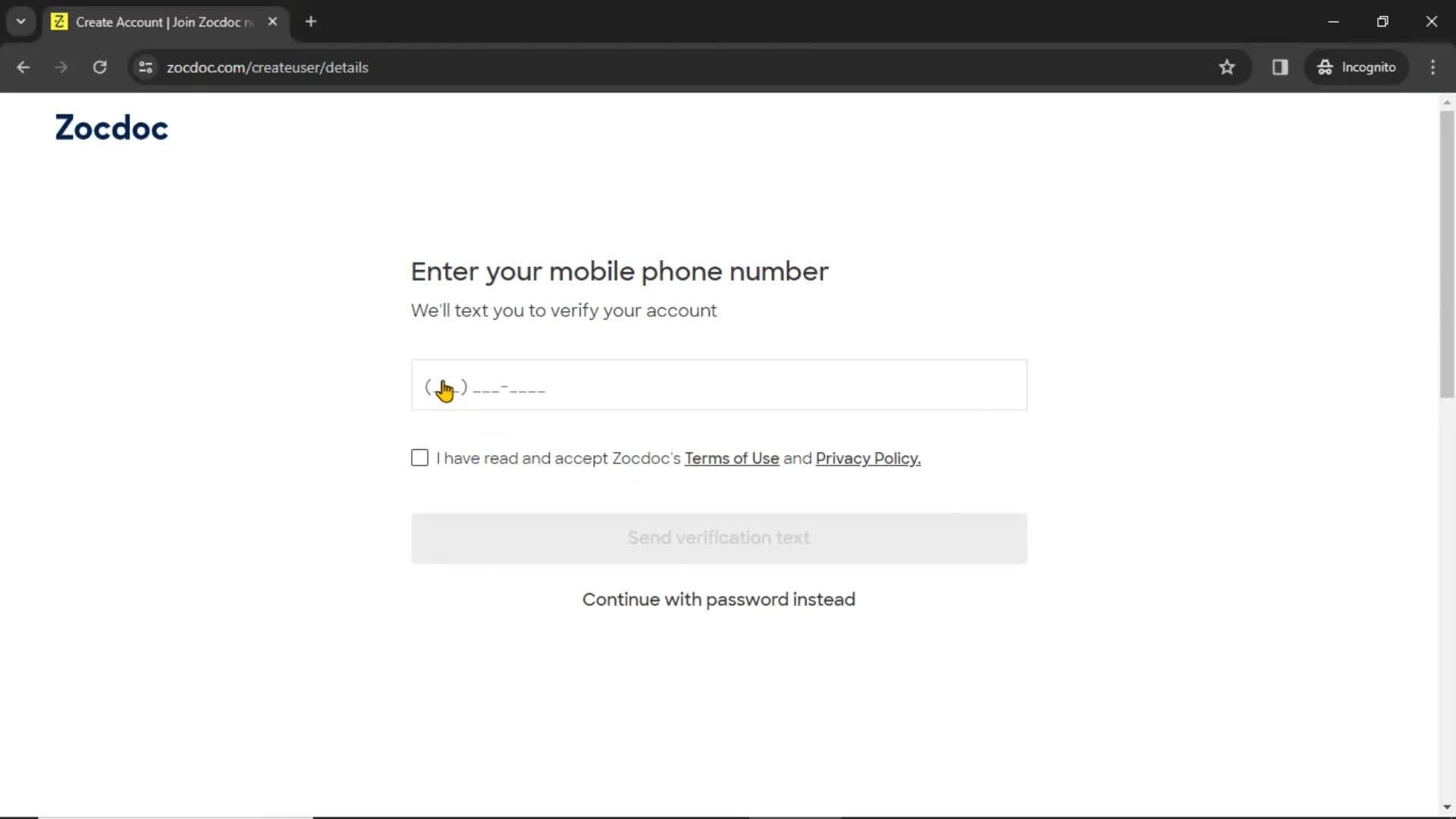Click the Zocdoc logo
Image resolution: width=1456 pixels, height=819 pixels.
111,127
